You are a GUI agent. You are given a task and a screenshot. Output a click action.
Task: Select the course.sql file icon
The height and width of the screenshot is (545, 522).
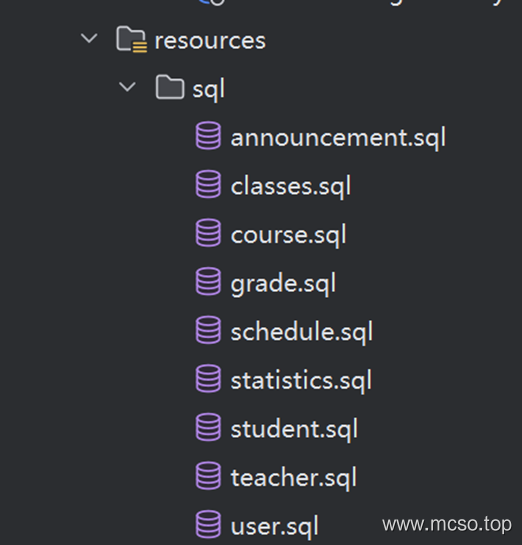click(208, 233)
